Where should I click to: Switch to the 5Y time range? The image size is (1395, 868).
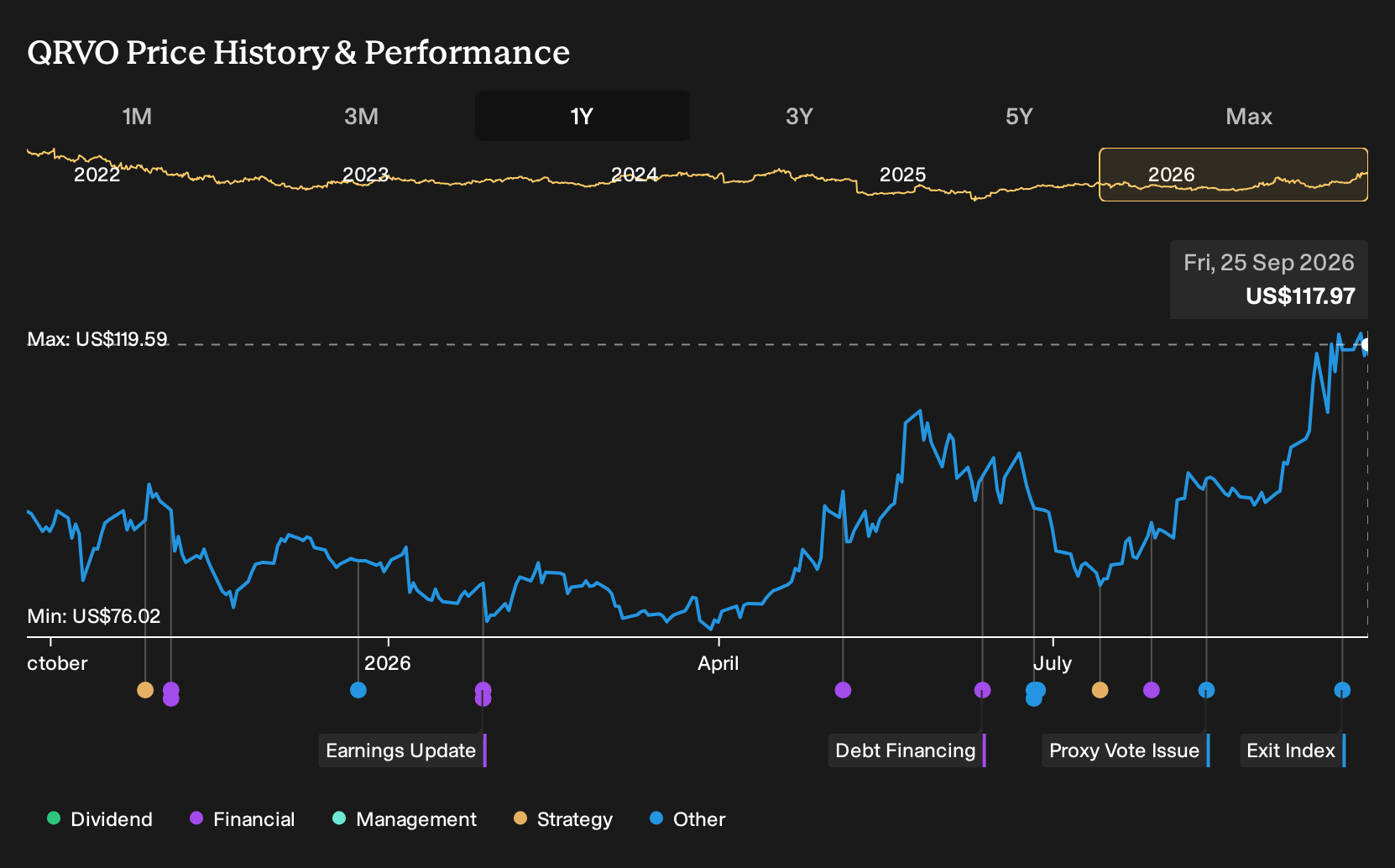1019,116
